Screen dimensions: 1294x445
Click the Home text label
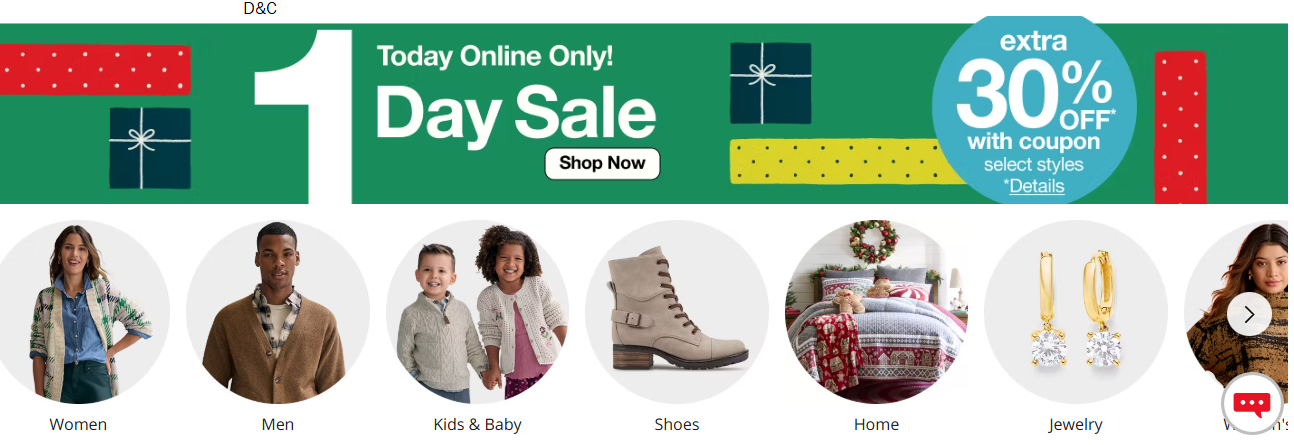click(x=877, y=425)
